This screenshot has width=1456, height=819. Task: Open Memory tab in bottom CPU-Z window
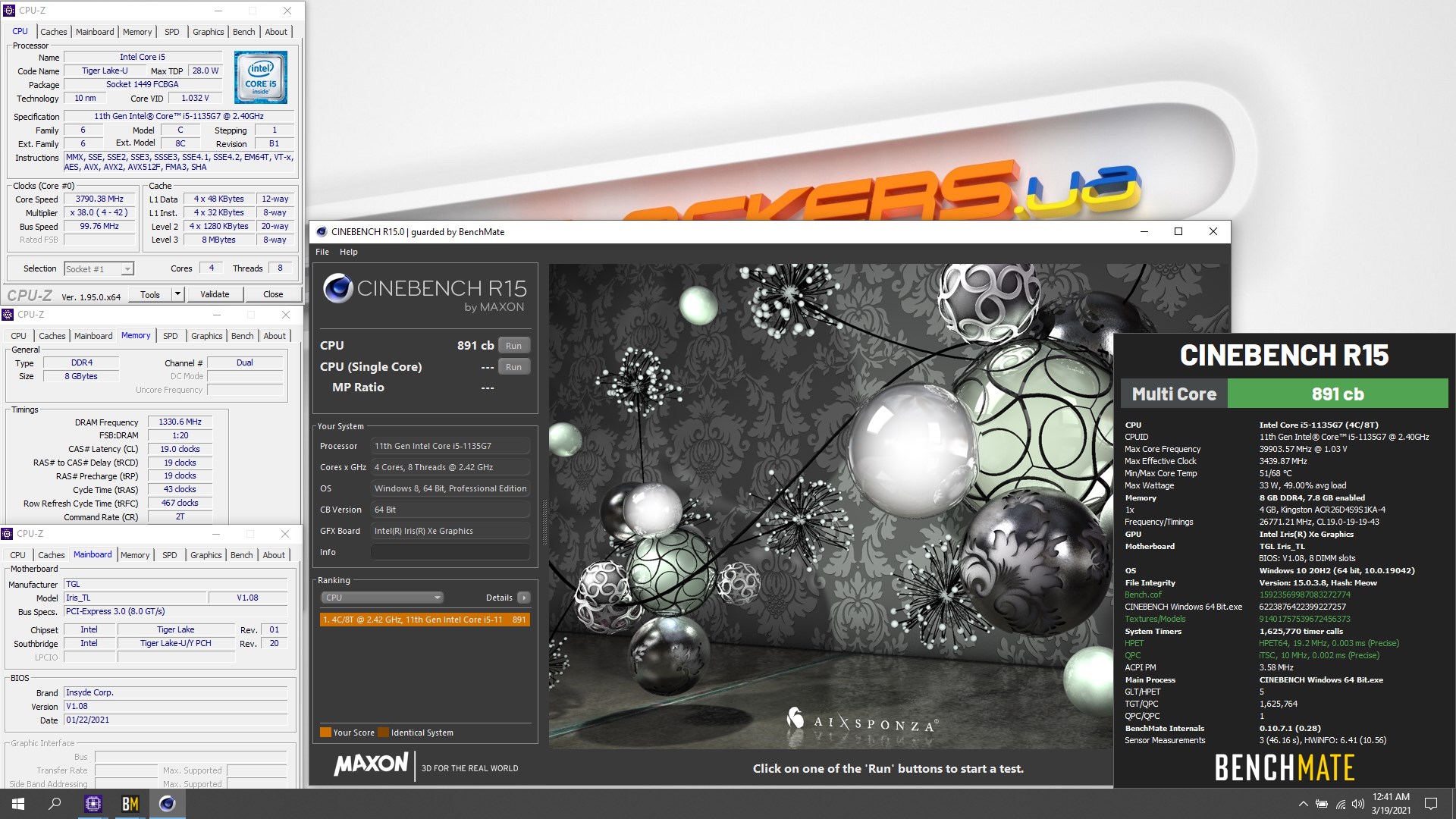click(x=135, y=555)
